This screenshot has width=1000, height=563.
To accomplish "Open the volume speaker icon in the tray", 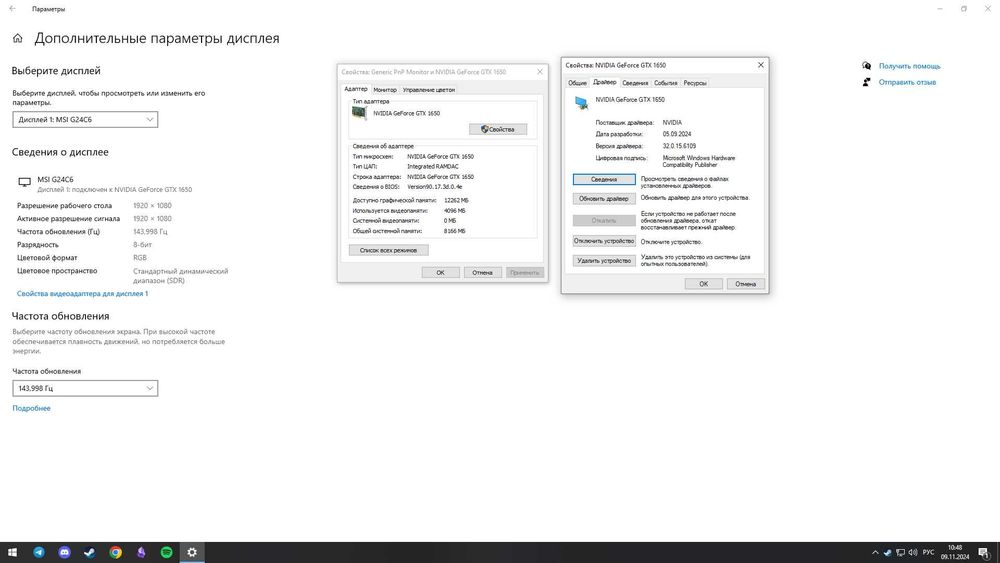I will tap(913, 553).
